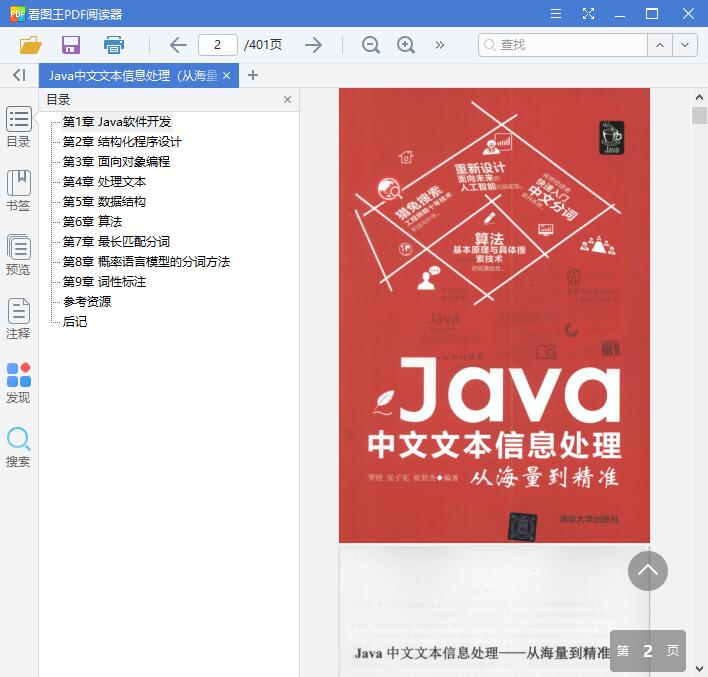708x677 pixels.
Task: Close the 目录 panel
Action: click(x=287, y=100)
